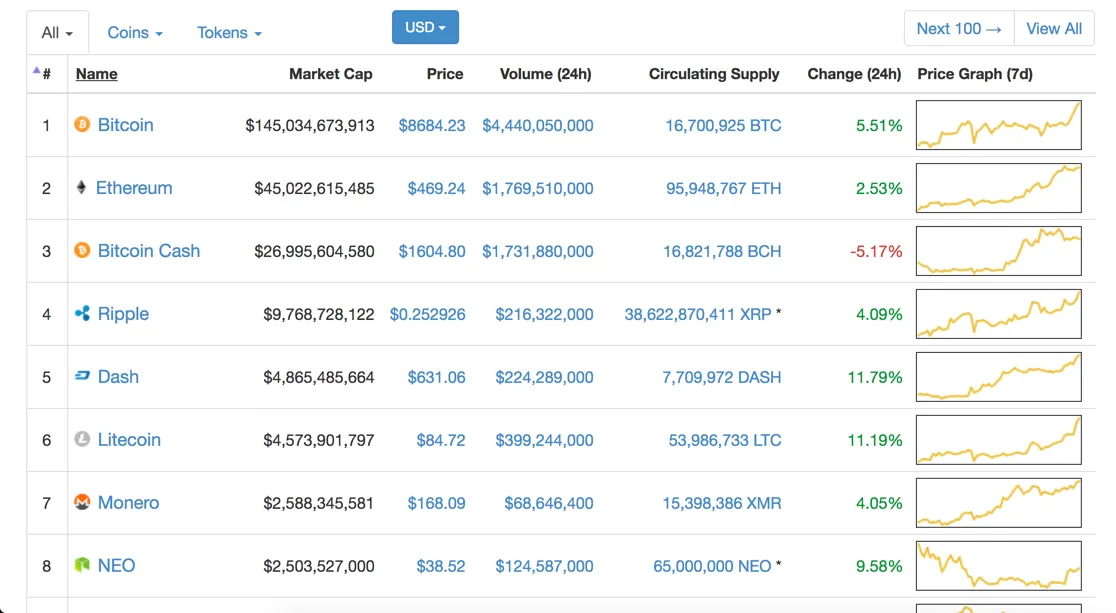The height and width of the screenshot is (613, 1116).
Task: Open the Ripple coin page link
Action: [123, 314]
